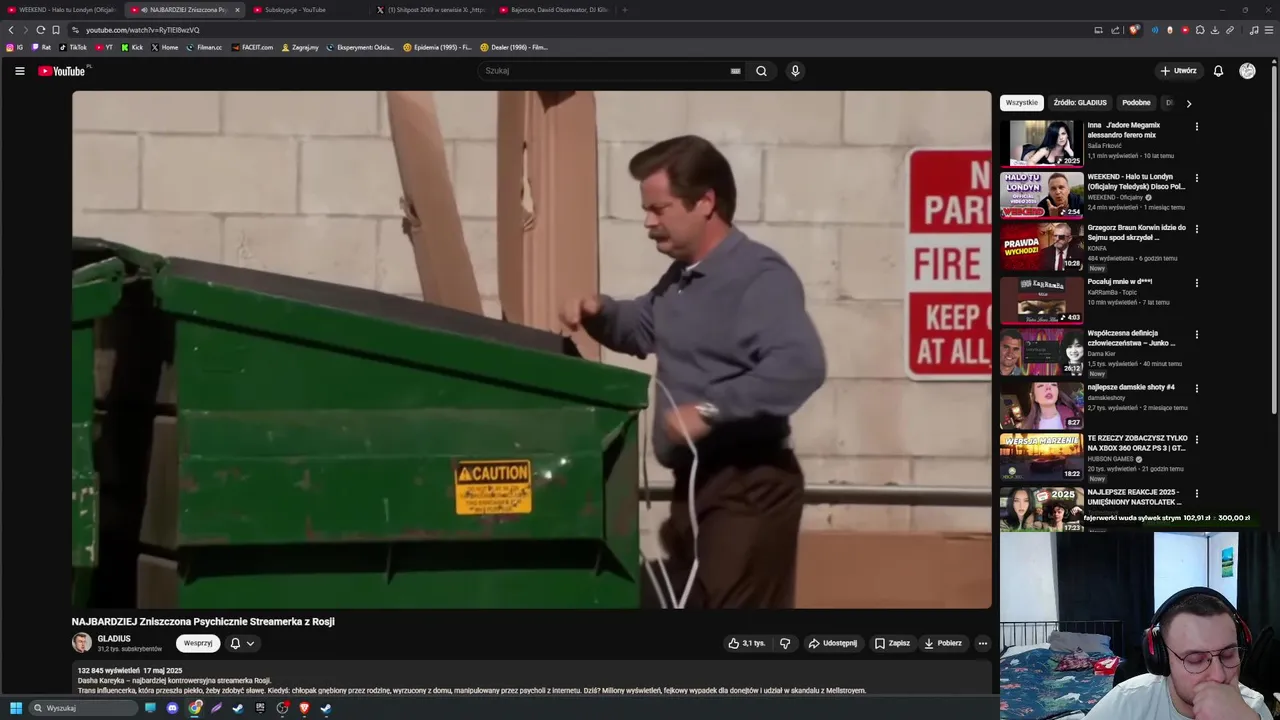
Task: Open options for TE RZECZY ZOBACZYSZ TYLKO video
Action: [1196, 439]
